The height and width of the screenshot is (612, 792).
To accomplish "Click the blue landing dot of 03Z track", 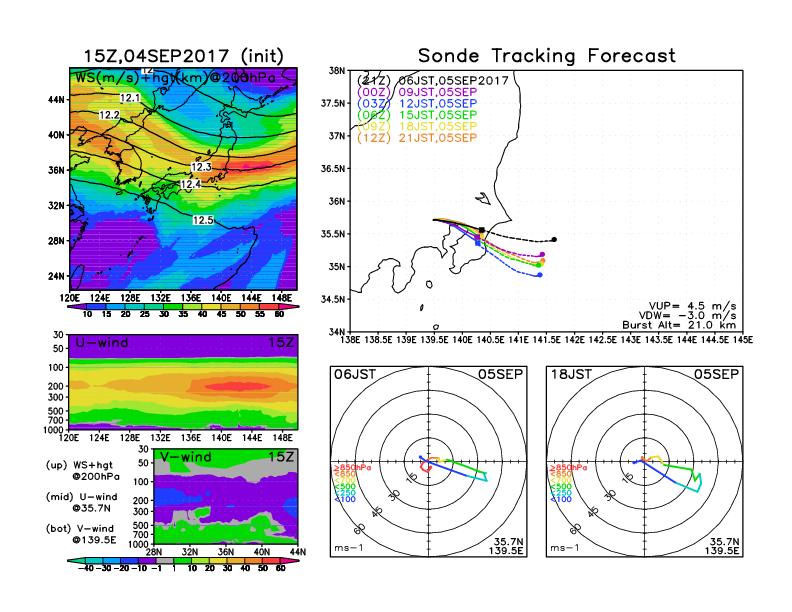I will tap(540, 275).
